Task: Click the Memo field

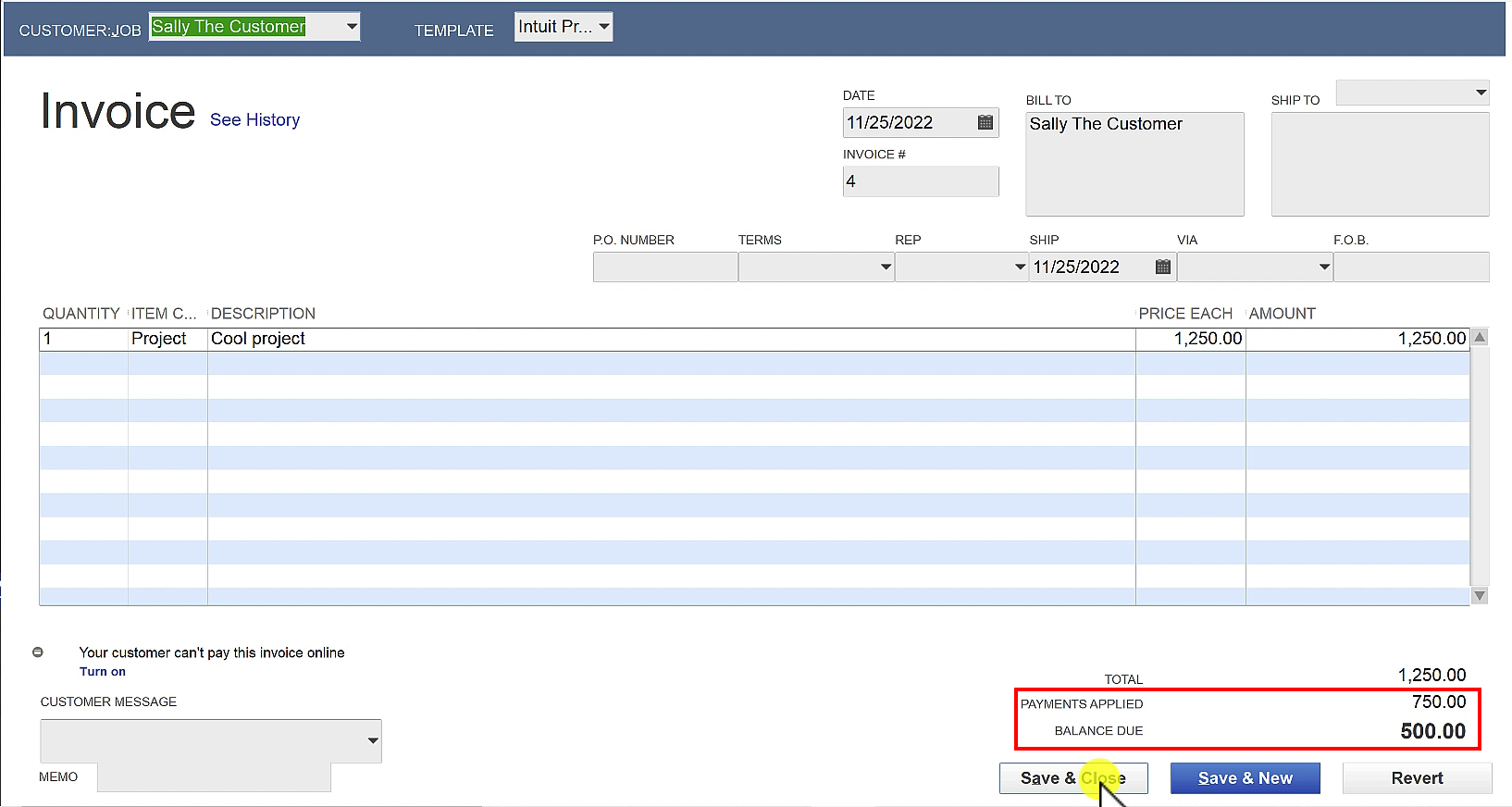Action: coord(214,777)
